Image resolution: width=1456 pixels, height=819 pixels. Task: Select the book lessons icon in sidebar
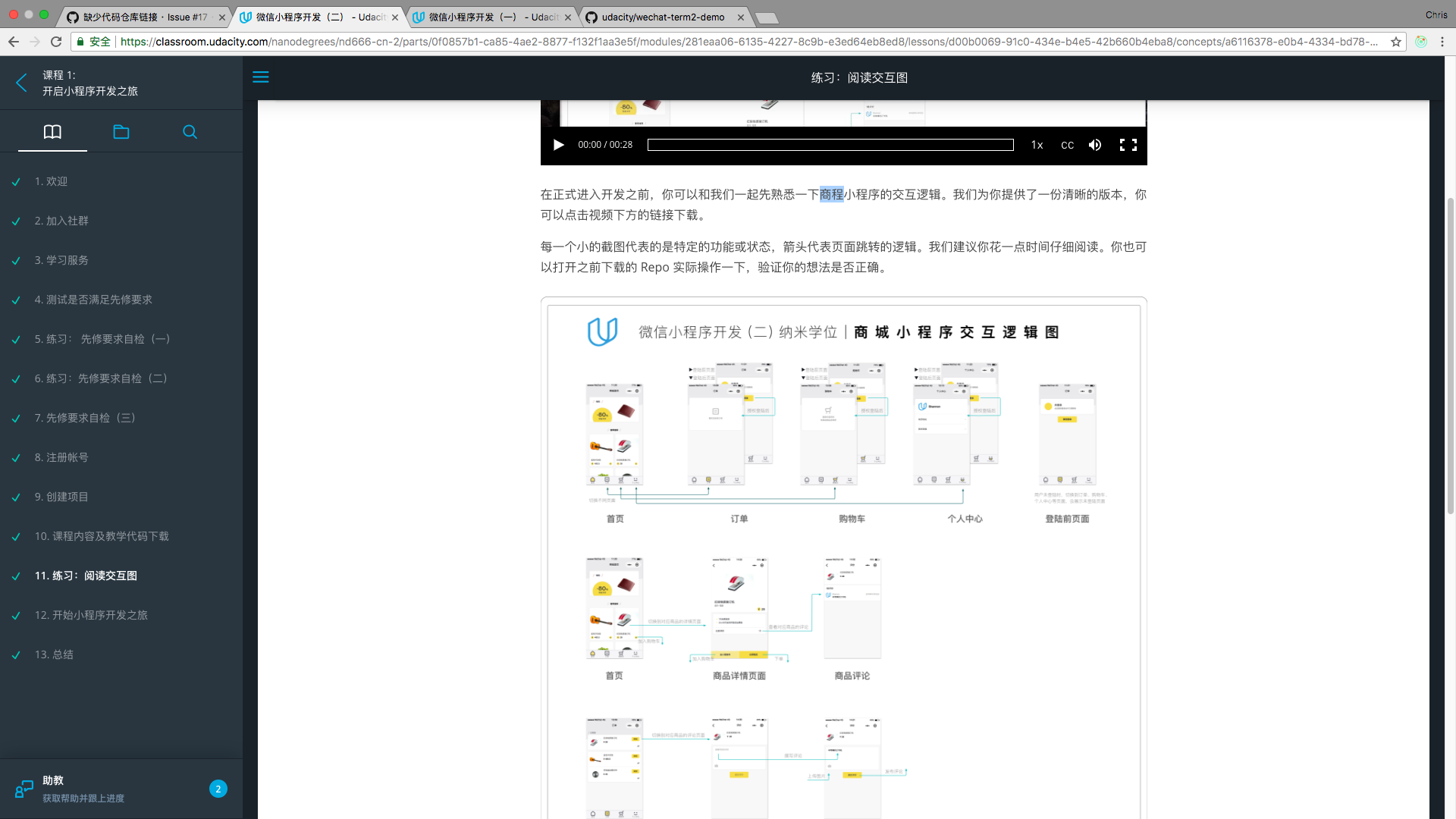click(52, 131)
